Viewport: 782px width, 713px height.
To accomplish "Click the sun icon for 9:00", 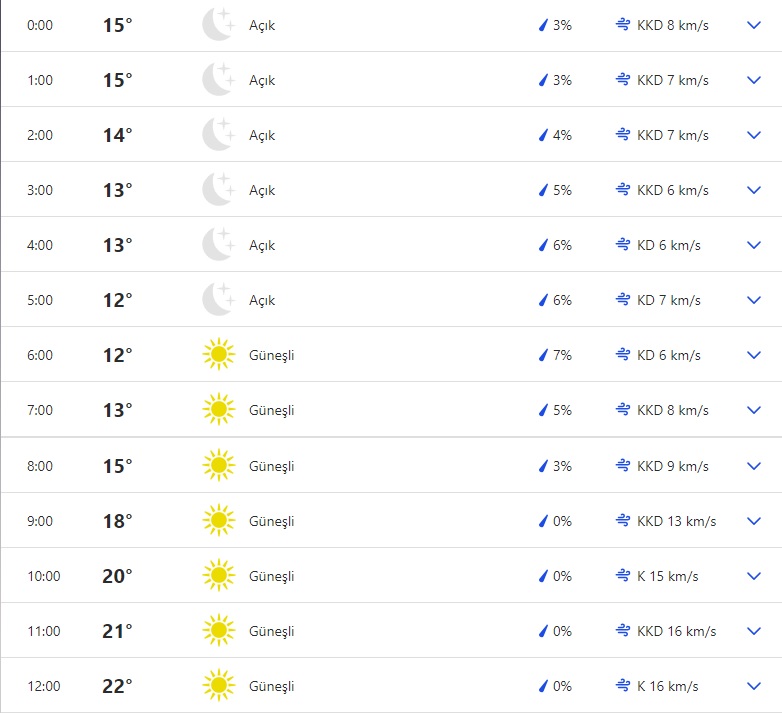I will tap(218, 521).
